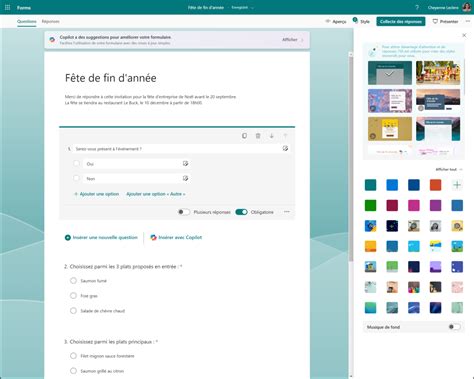Screen dimensions: 474x379
Task: Open Cheyenne Leclerc's profile avatar
Action: coord(467,7)
